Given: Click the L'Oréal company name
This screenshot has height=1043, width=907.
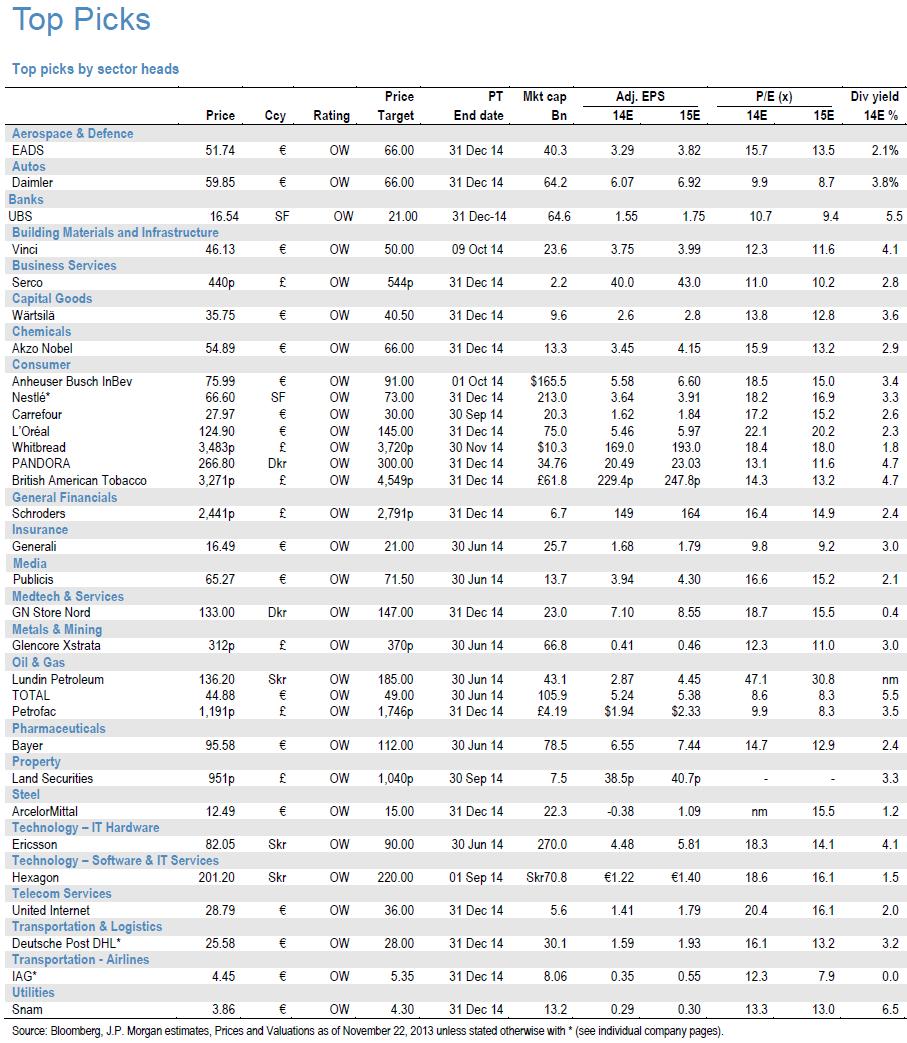Looking at the screenshot, I should point(31,431).
